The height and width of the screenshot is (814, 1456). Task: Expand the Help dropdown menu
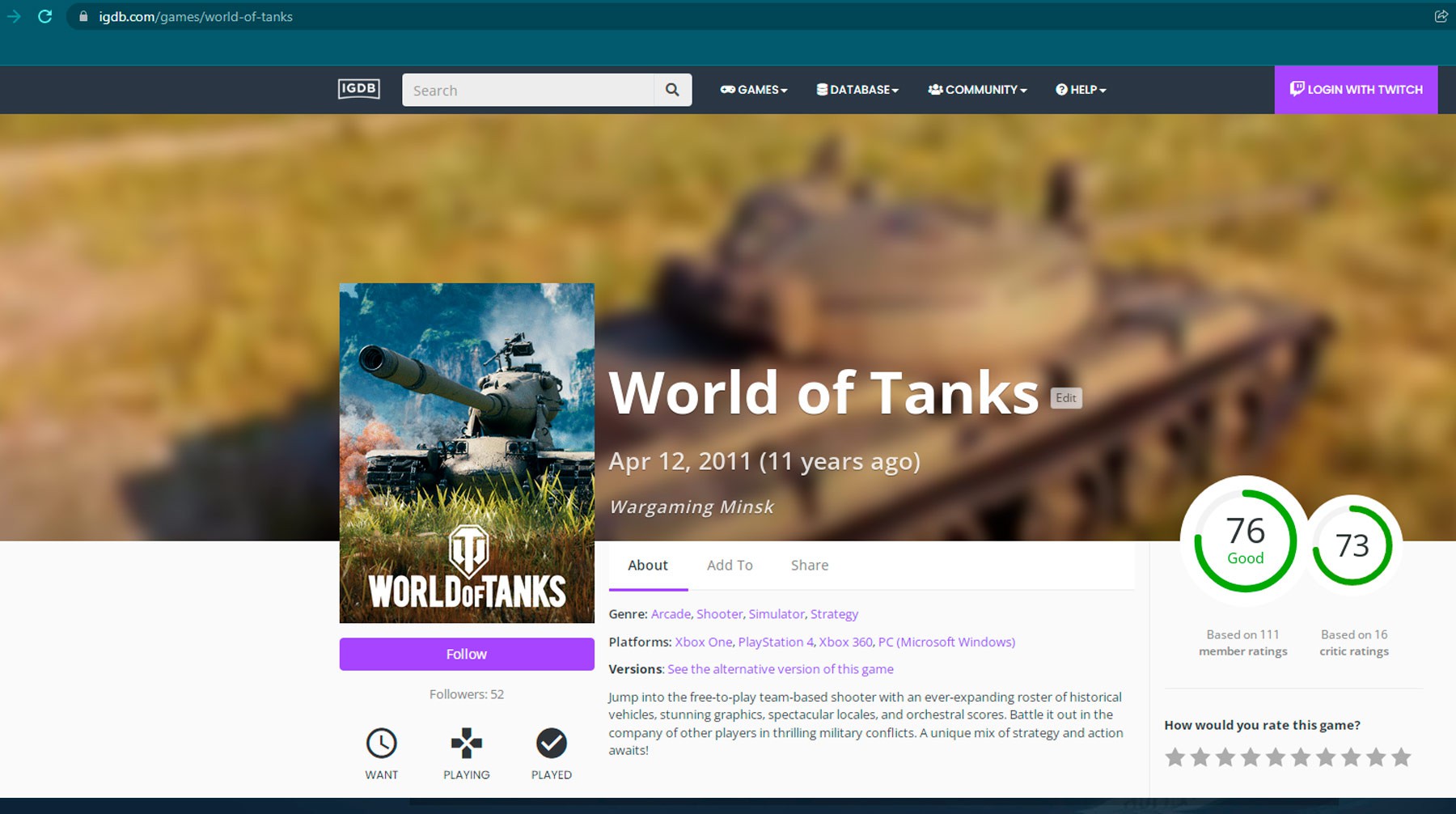pos(1081,90)
